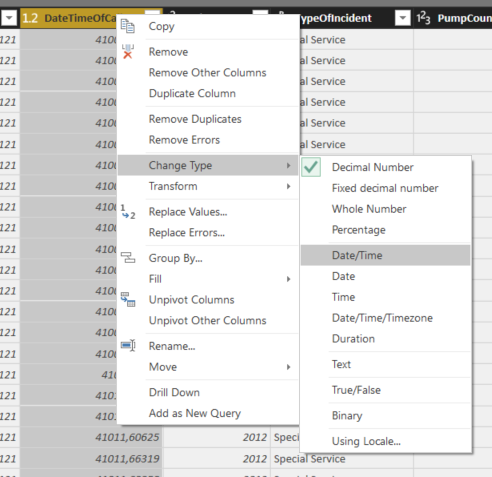Click the Rename icon
492x477 pixels.
pos(128,346)
